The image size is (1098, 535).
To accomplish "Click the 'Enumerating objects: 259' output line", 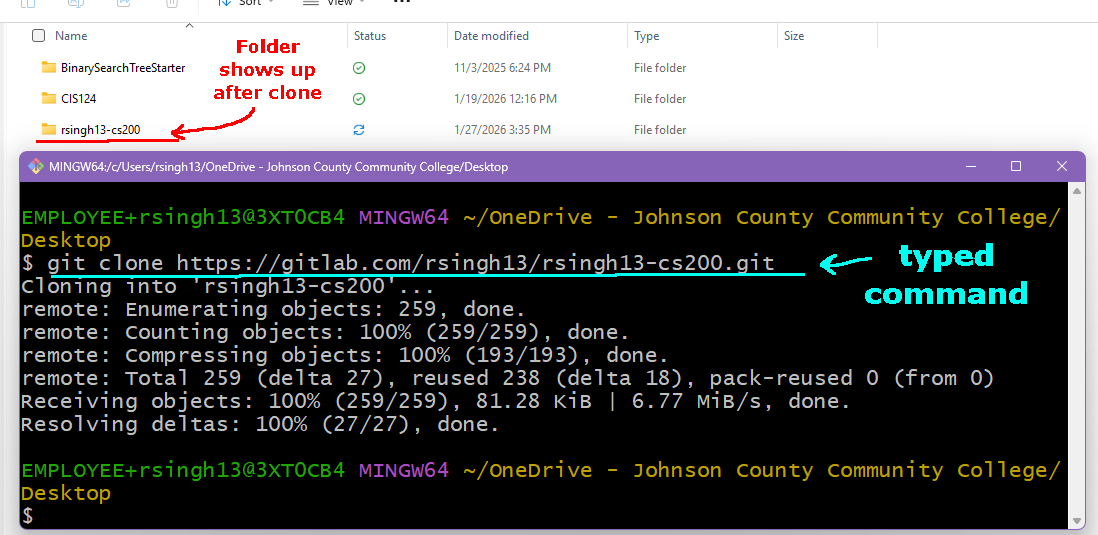I will pos(273,310).
